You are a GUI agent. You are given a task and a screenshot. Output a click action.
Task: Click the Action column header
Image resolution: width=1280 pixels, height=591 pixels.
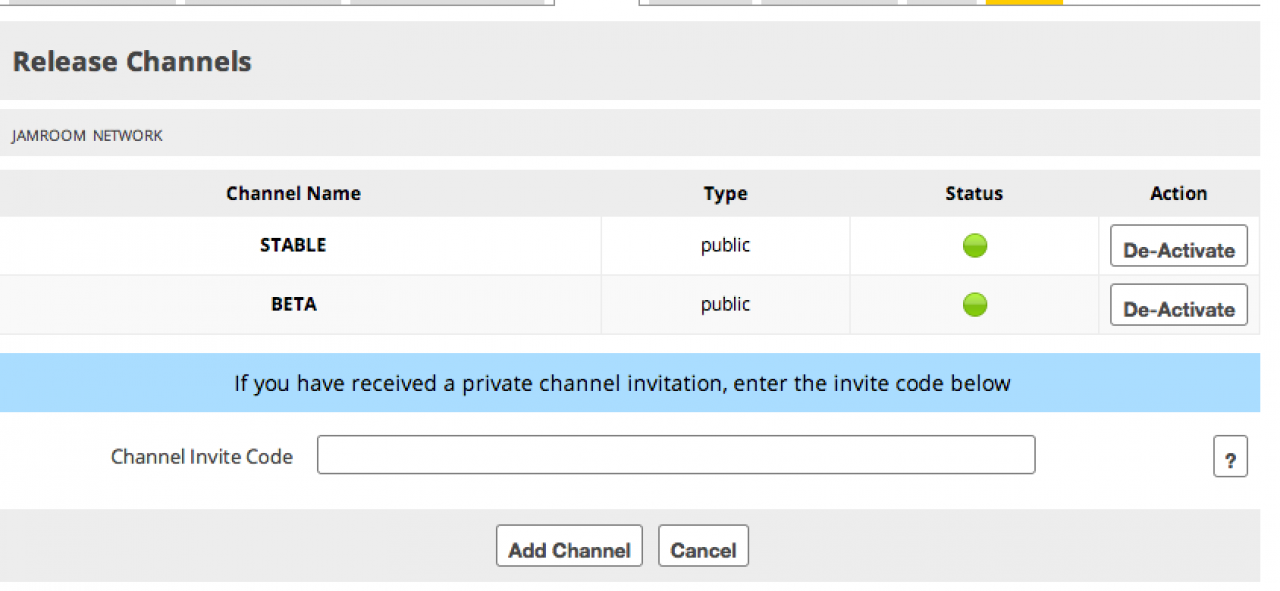click(1178, 193)
